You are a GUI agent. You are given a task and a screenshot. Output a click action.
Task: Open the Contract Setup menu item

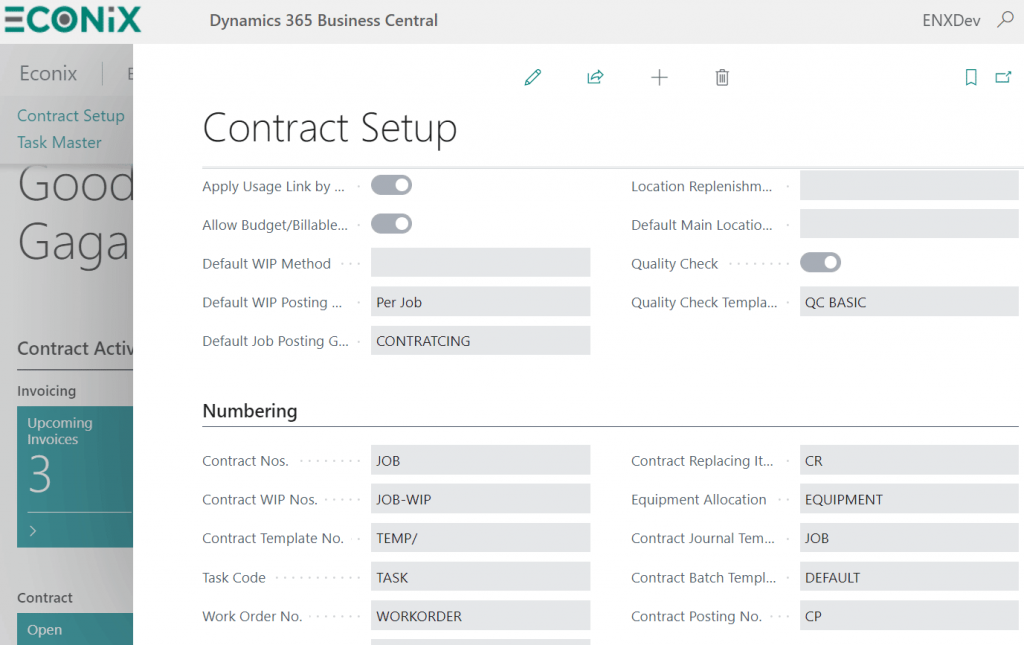tap(71, 116)
